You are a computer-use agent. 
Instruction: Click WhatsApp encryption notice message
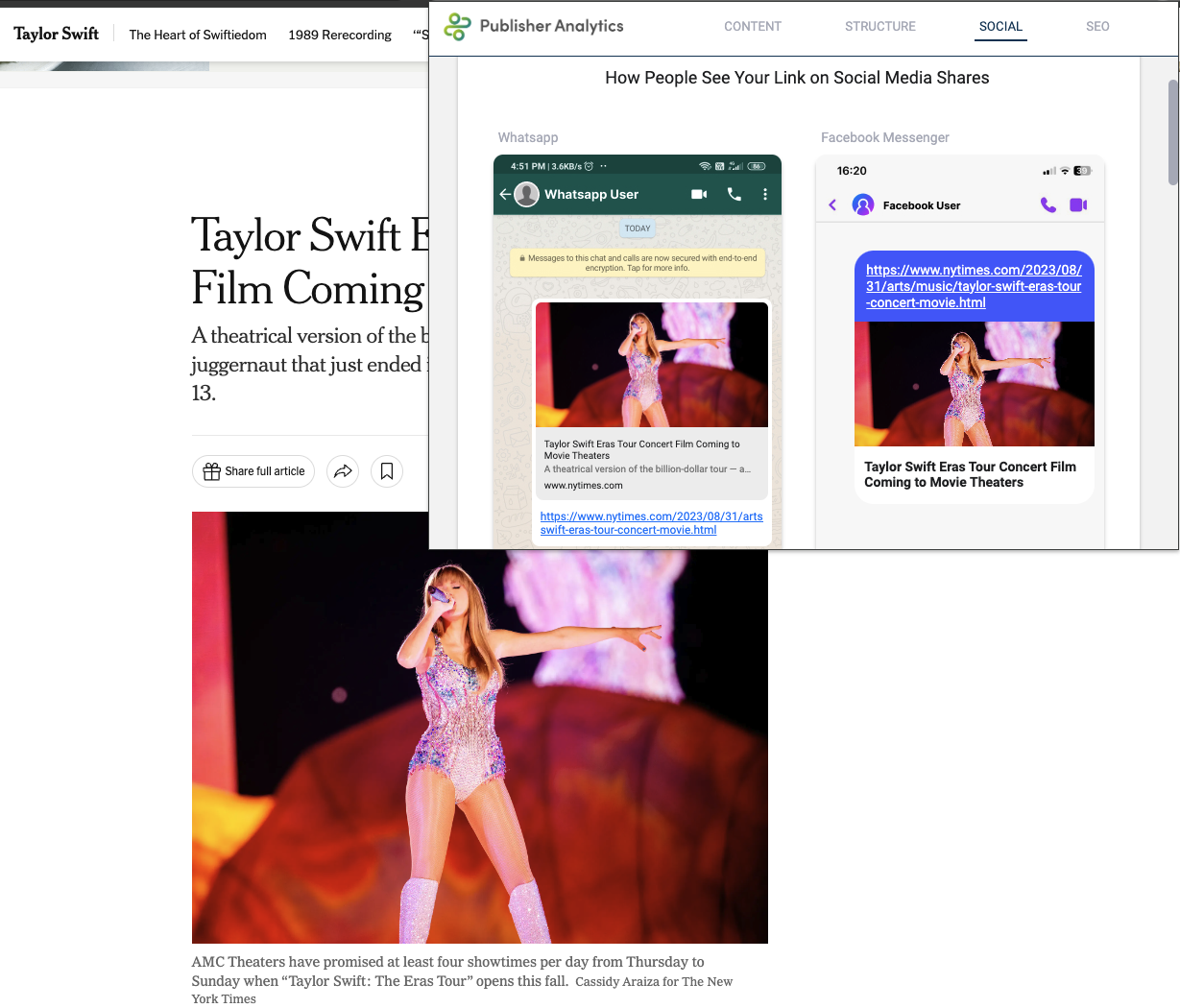tap(638, 263)
